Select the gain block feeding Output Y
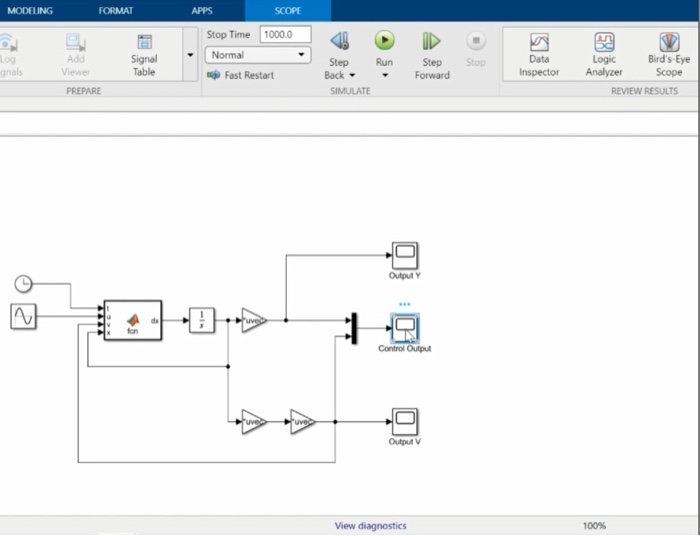 pos(254,320)
